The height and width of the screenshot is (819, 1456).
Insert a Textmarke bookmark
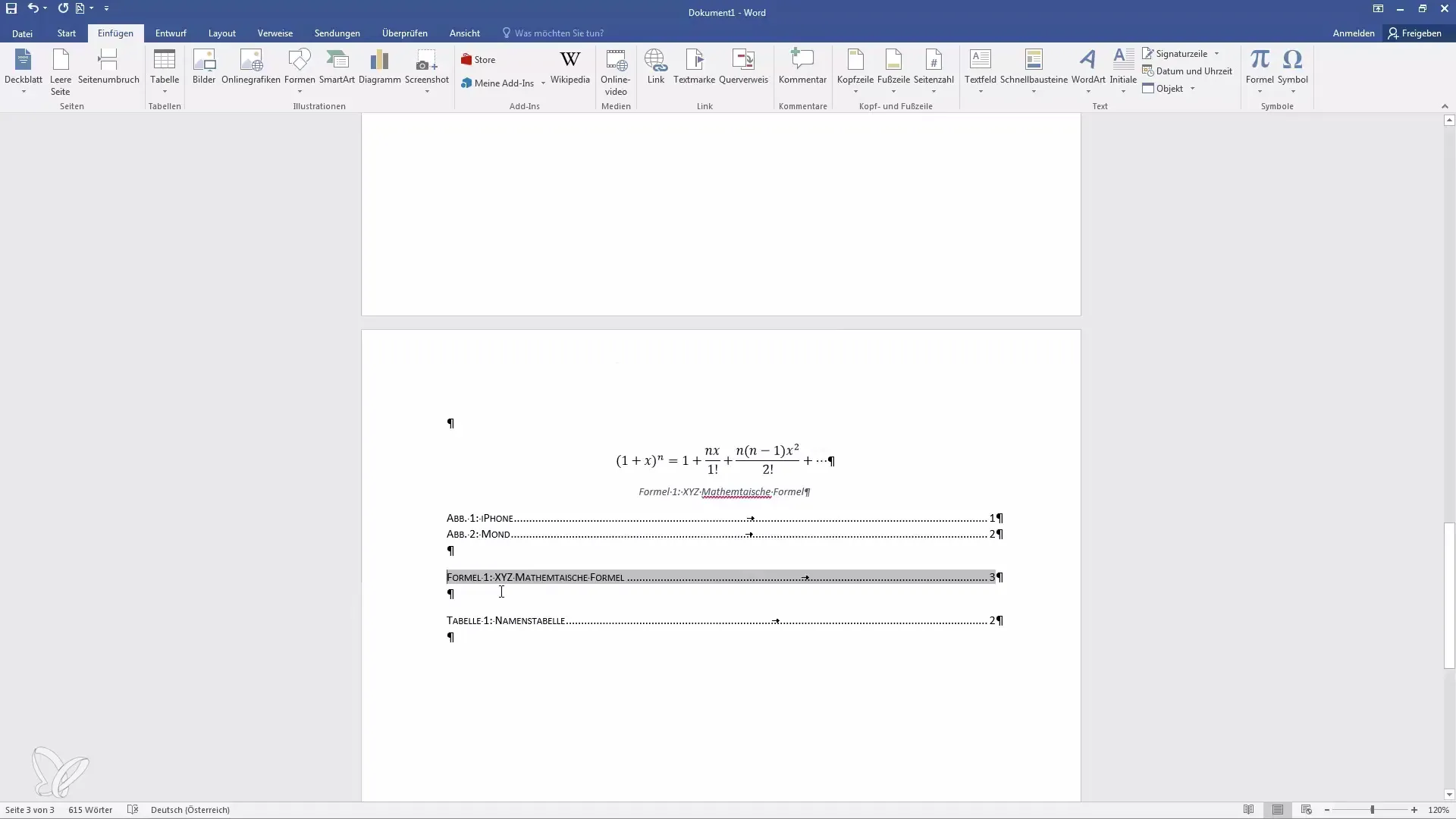coord(694,67)
